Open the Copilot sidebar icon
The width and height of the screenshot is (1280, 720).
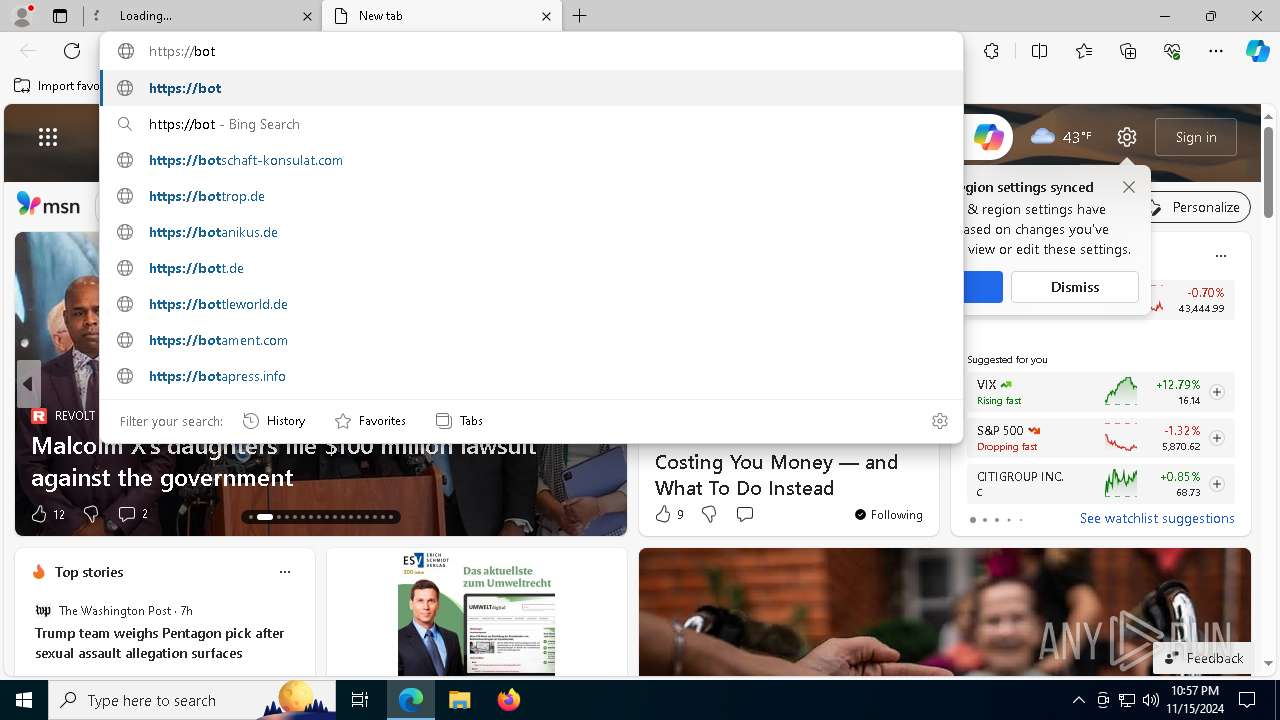pos(1257,51)
